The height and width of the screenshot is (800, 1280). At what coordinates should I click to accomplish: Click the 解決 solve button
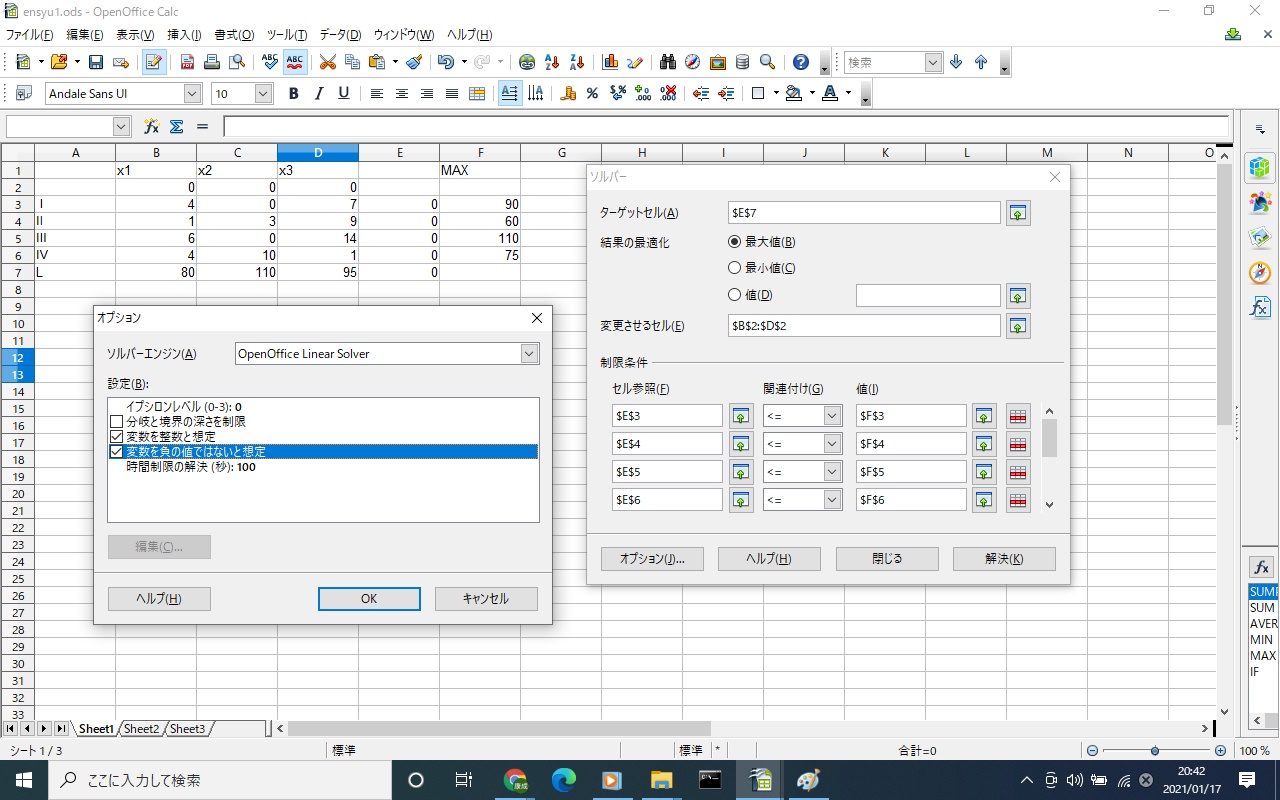point(1004,559)
